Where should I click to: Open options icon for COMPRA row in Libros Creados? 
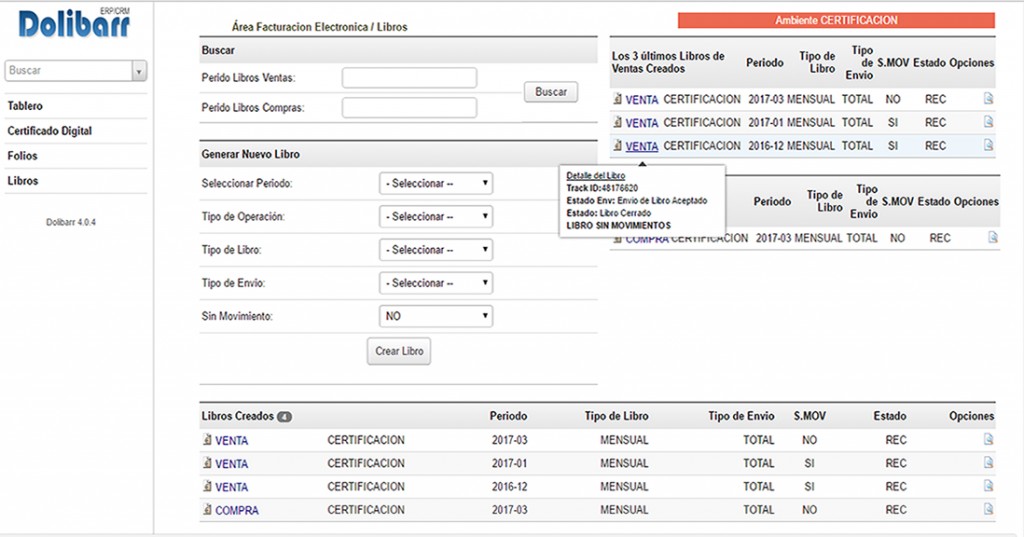pyautogui.click(x=988, y=509)
